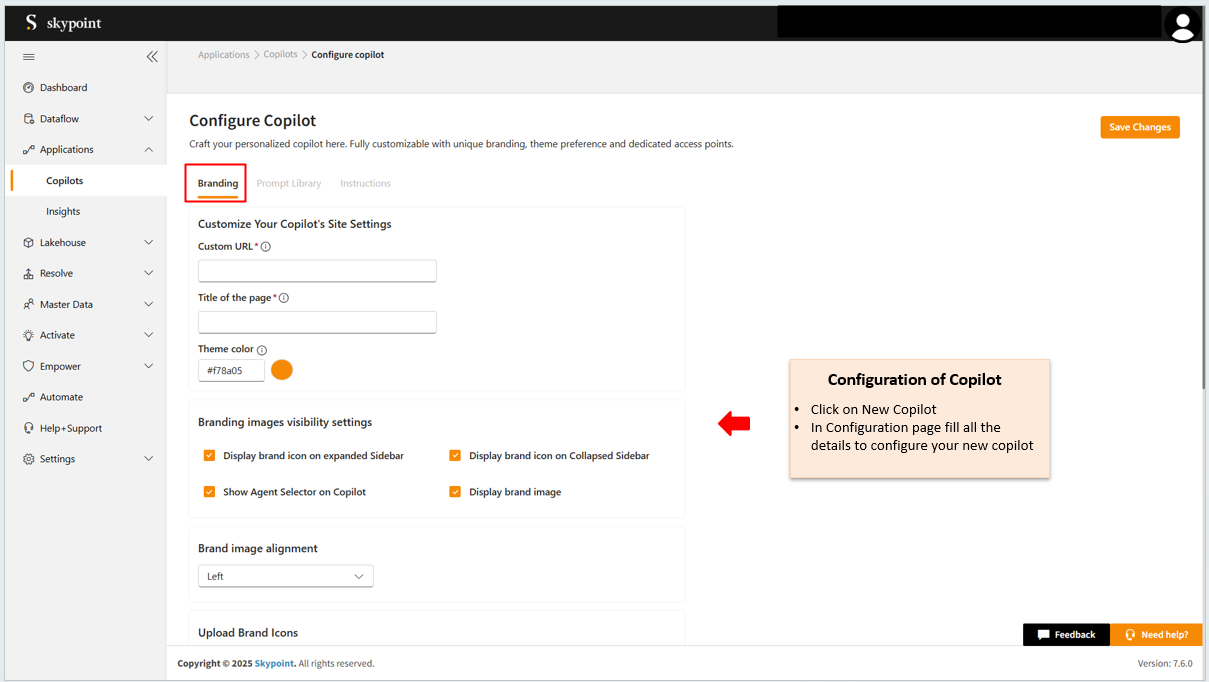
Task: Expand the Dataflow sidebar section
Action: coord(148,119)
